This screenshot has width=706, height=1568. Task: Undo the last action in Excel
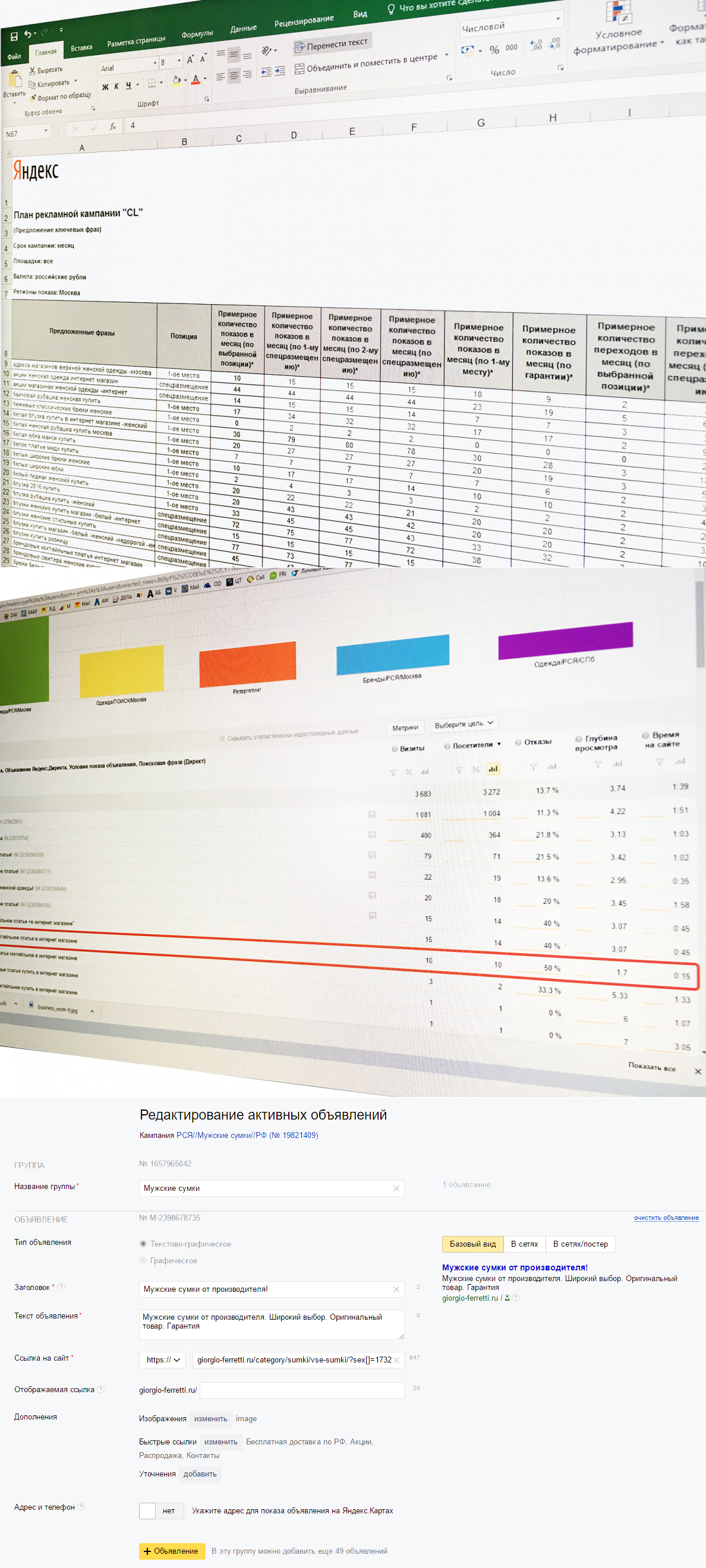(28, 34)
